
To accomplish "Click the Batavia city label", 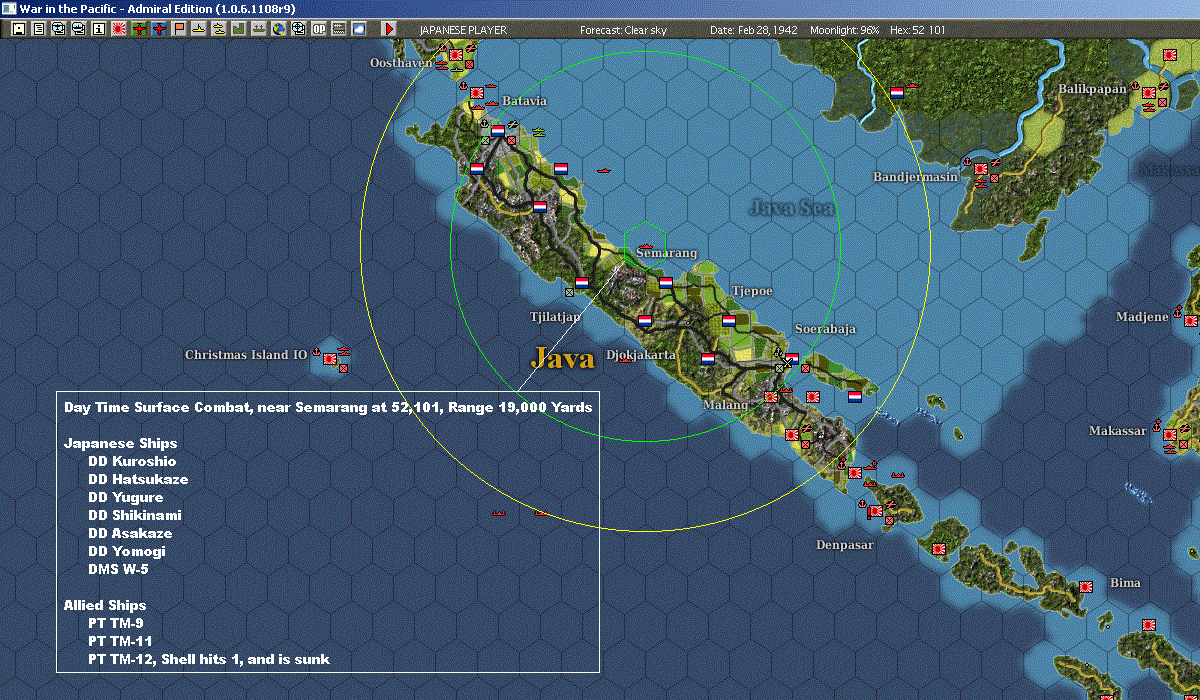I will point(524,101).
